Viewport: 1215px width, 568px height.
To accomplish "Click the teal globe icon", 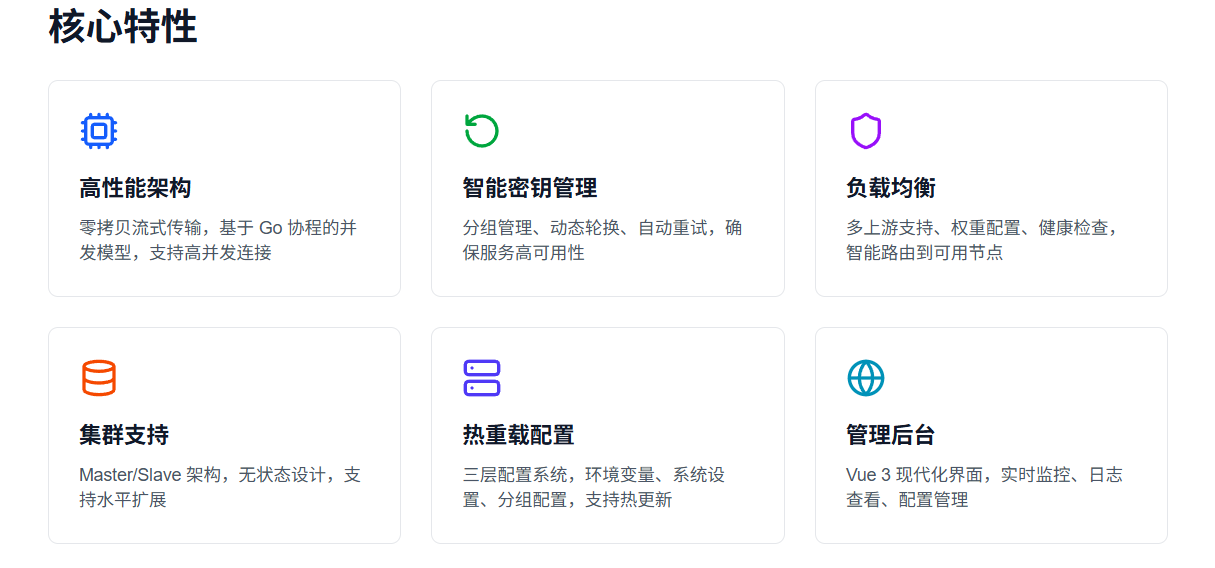I will [865, 378].
